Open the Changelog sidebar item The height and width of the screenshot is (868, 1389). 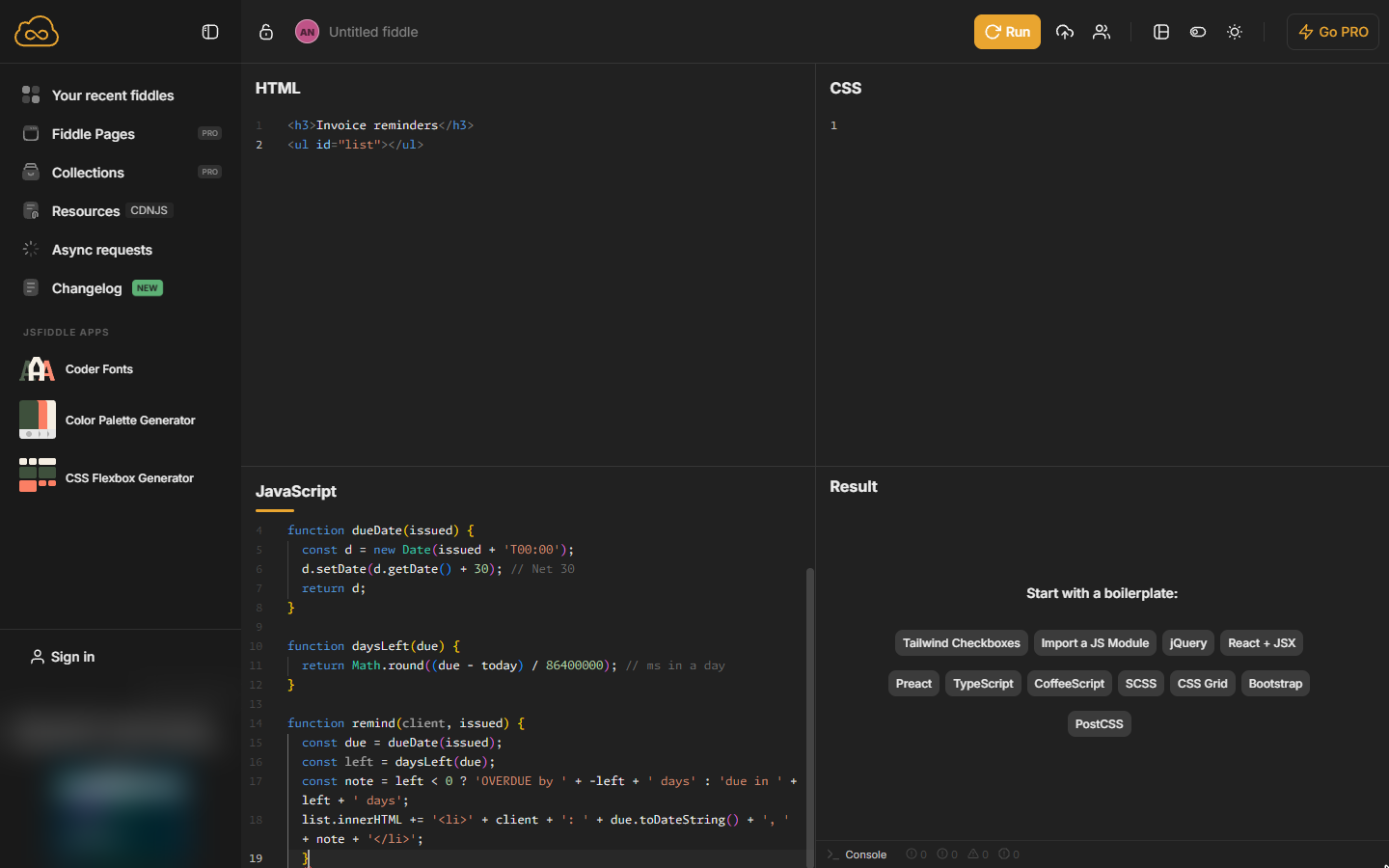point(87,288)
